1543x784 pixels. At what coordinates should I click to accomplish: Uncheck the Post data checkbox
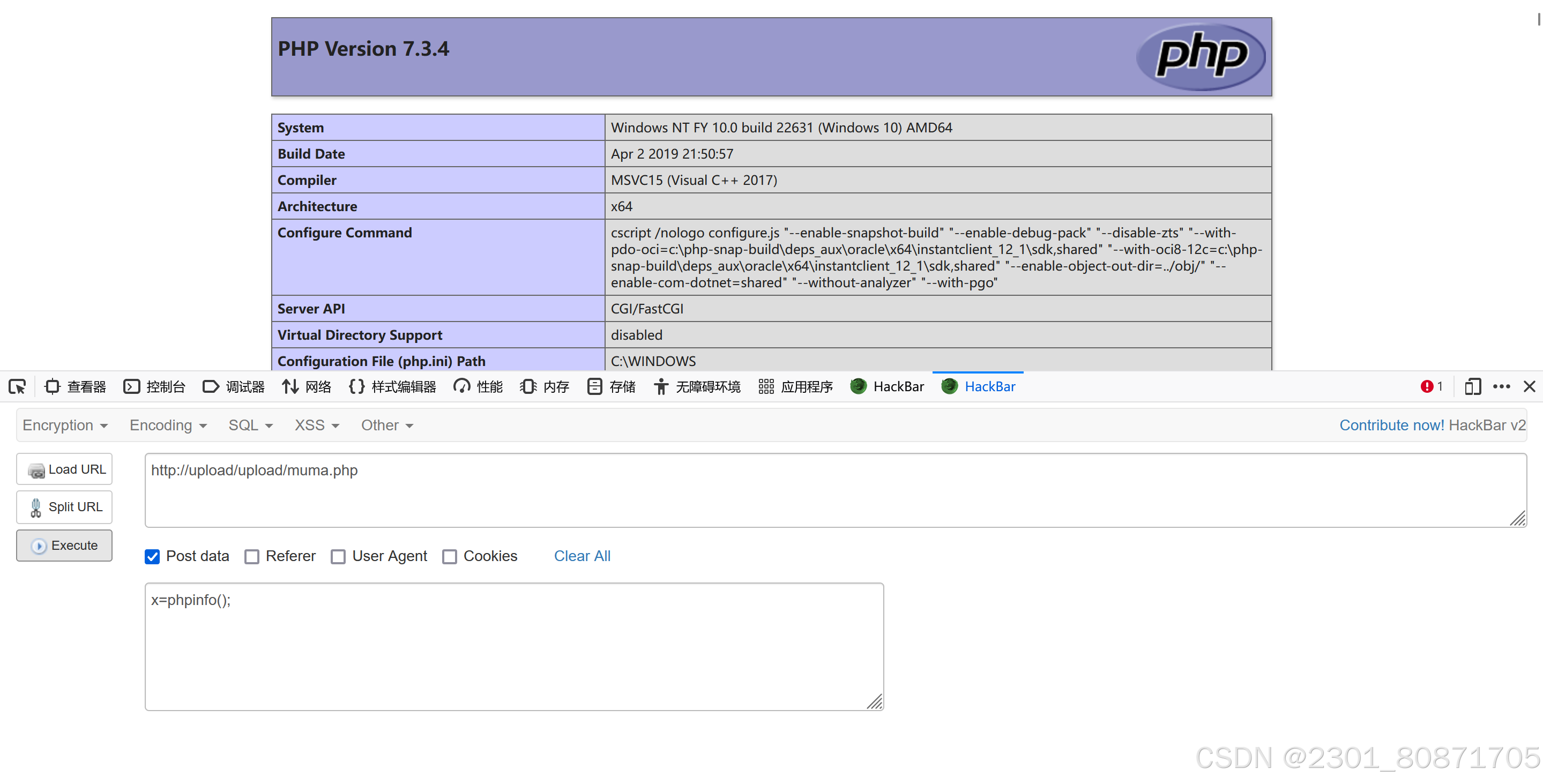[x=152, y=556]
